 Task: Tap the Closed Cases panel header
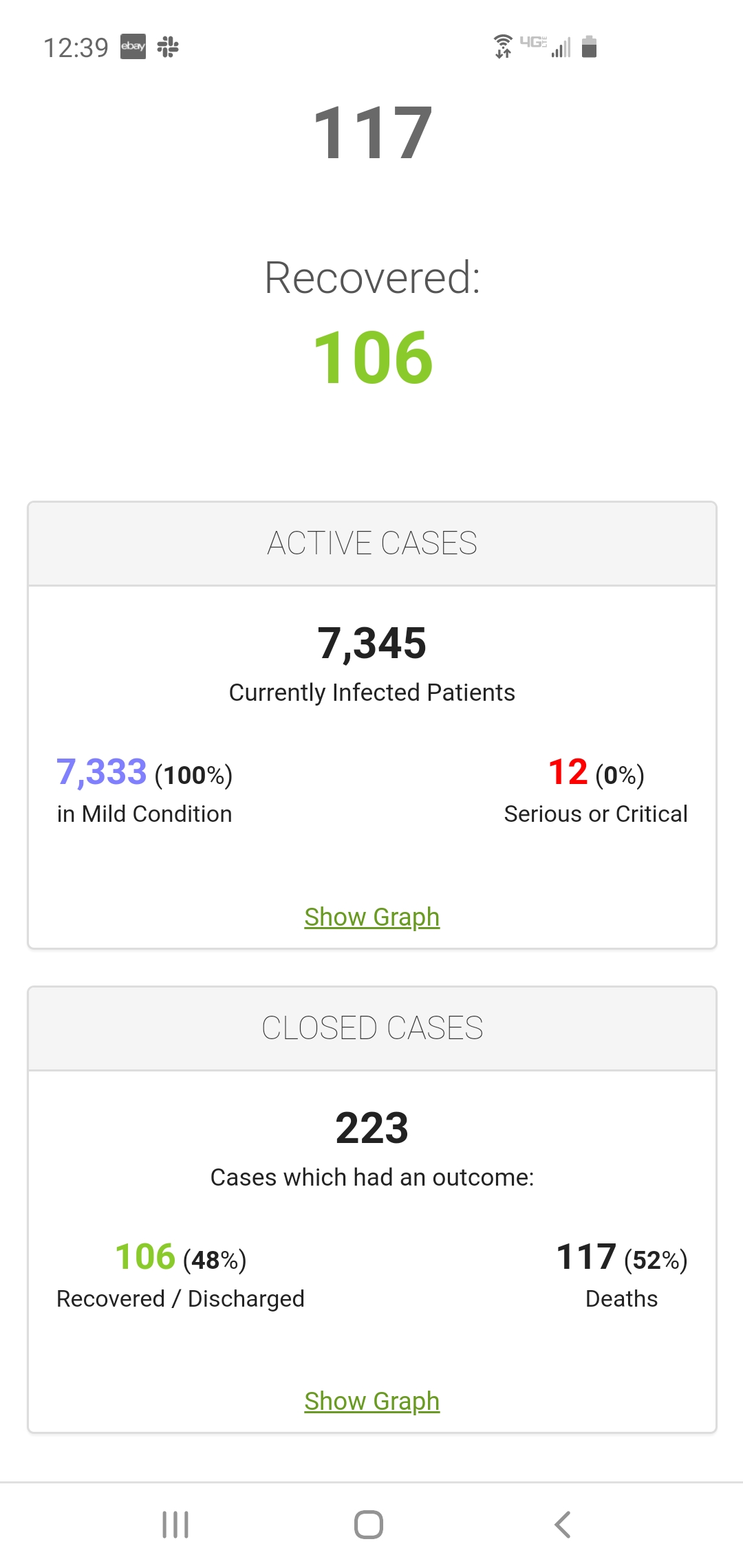372,1028
